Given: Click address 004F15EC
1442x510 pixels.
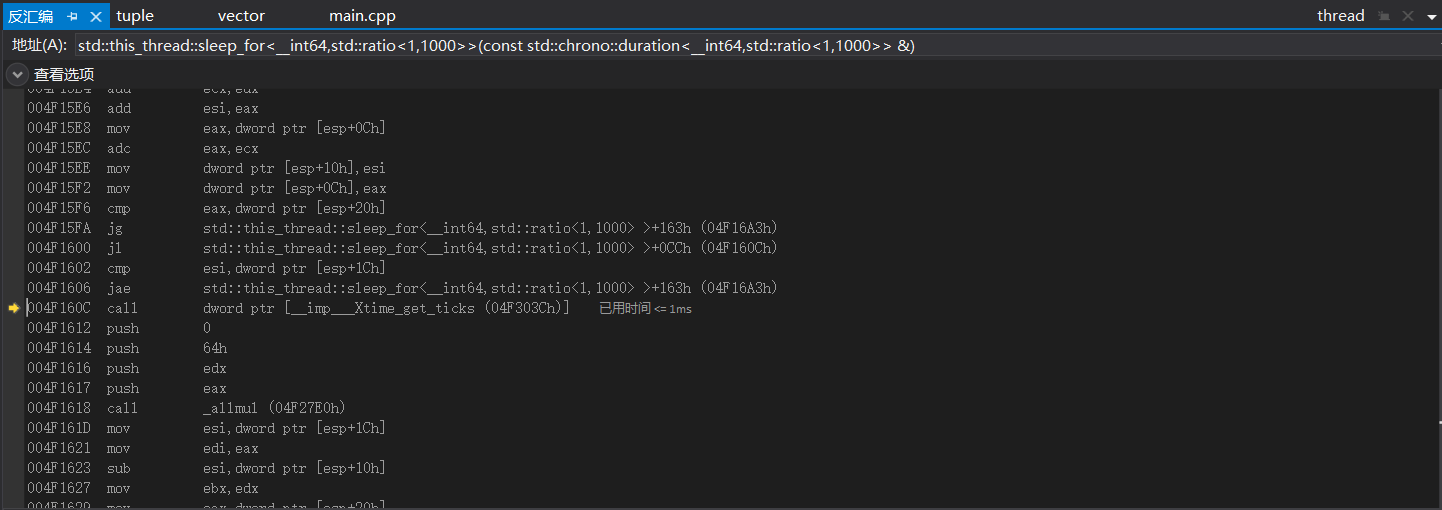Looking at the screenshot, I should click(59, 148).
